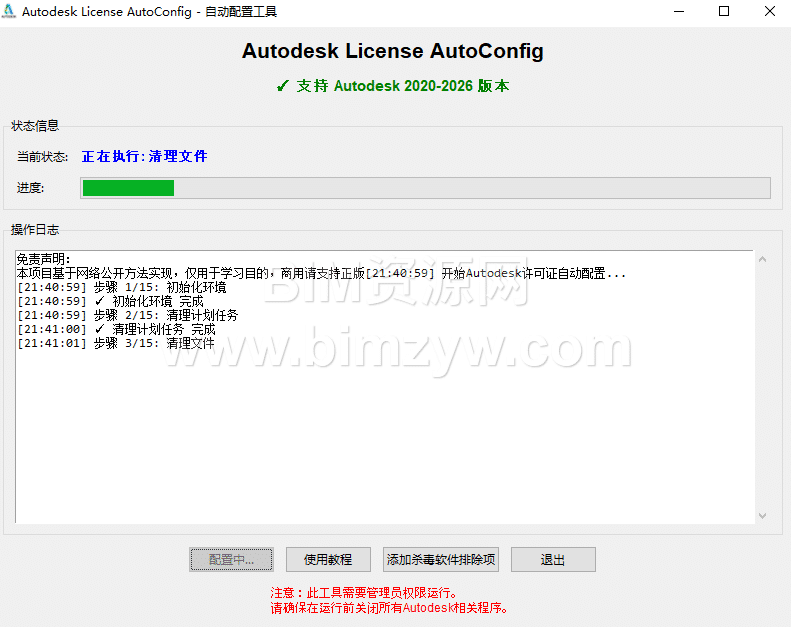Screen dimensions: 791x627
Task: Click the status text 正在执行: 清理文件
Action: pyautogui.click(x=144, y=156)
